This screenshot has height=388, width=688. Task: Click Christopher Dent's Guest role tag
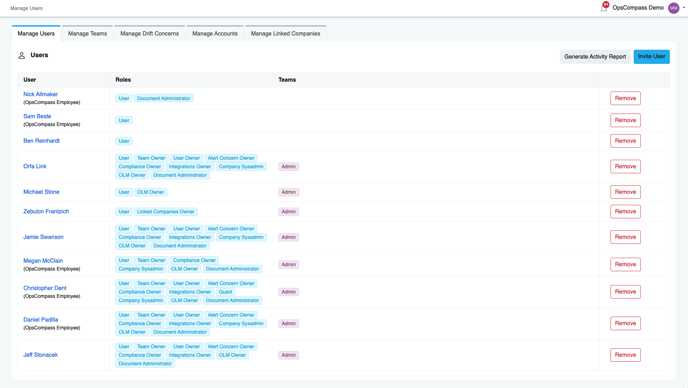[x=226, y=292]
